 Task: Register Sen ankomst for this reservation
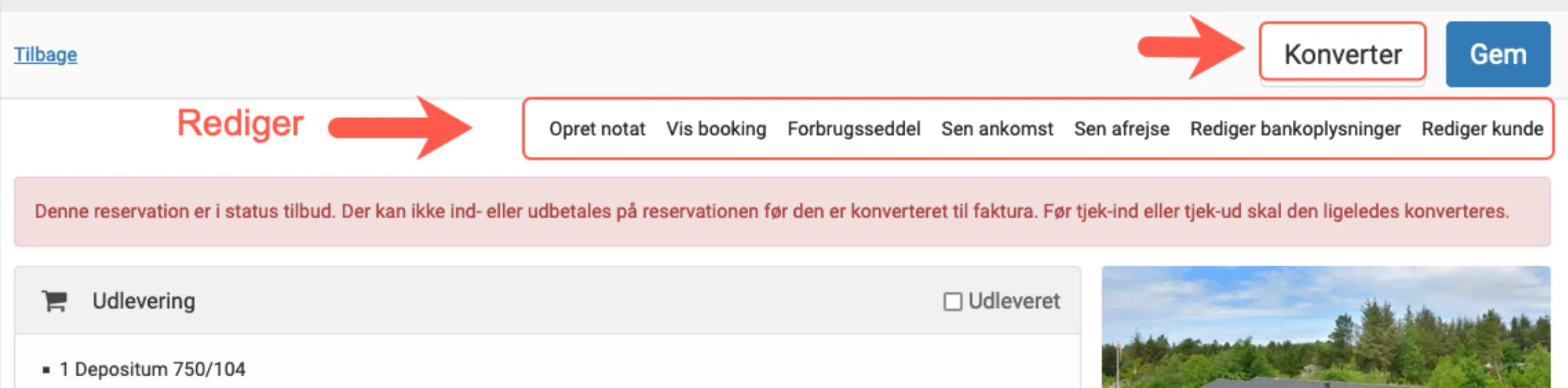coord(998,129)
